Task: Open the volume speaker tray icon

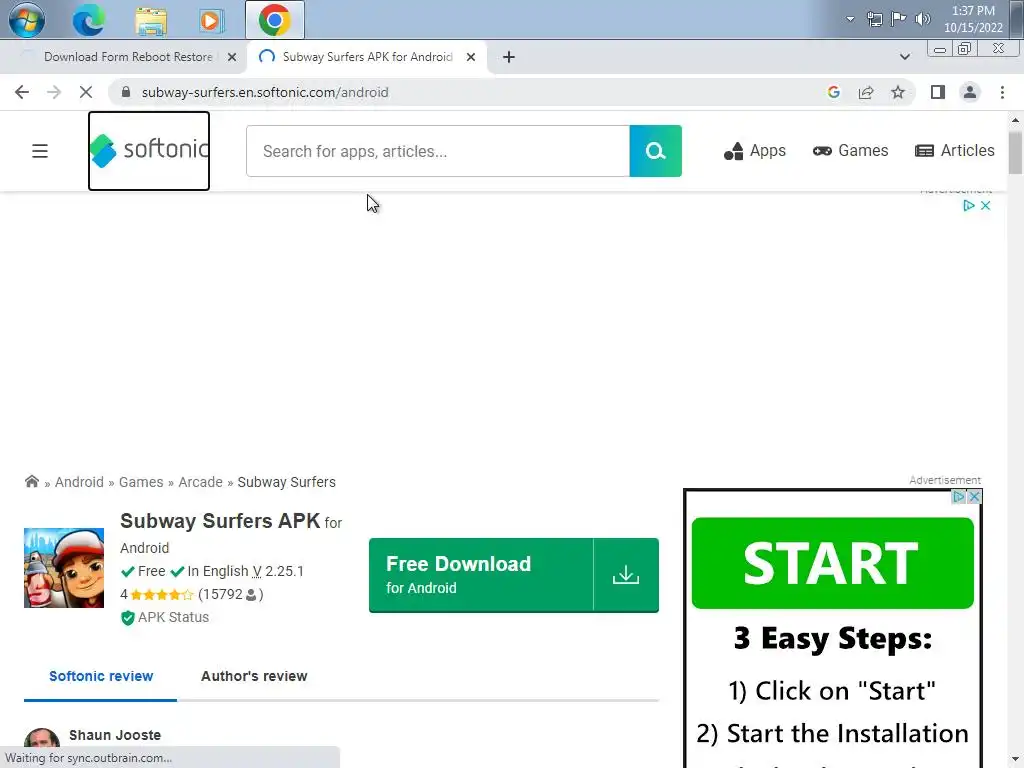Action: (x=922, y=19)
